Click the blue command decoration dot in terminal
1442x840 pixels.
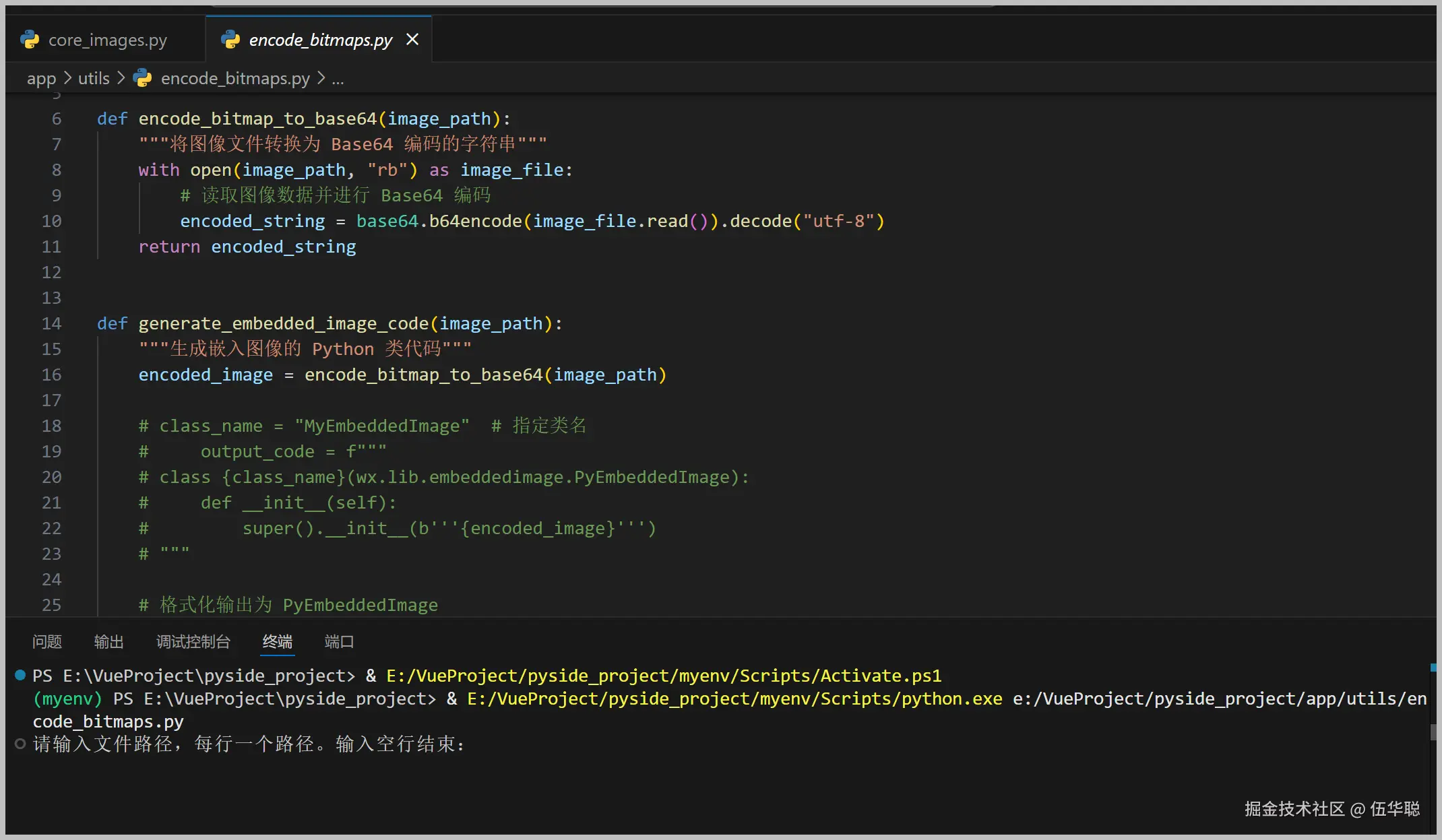(x=20, y=675)
